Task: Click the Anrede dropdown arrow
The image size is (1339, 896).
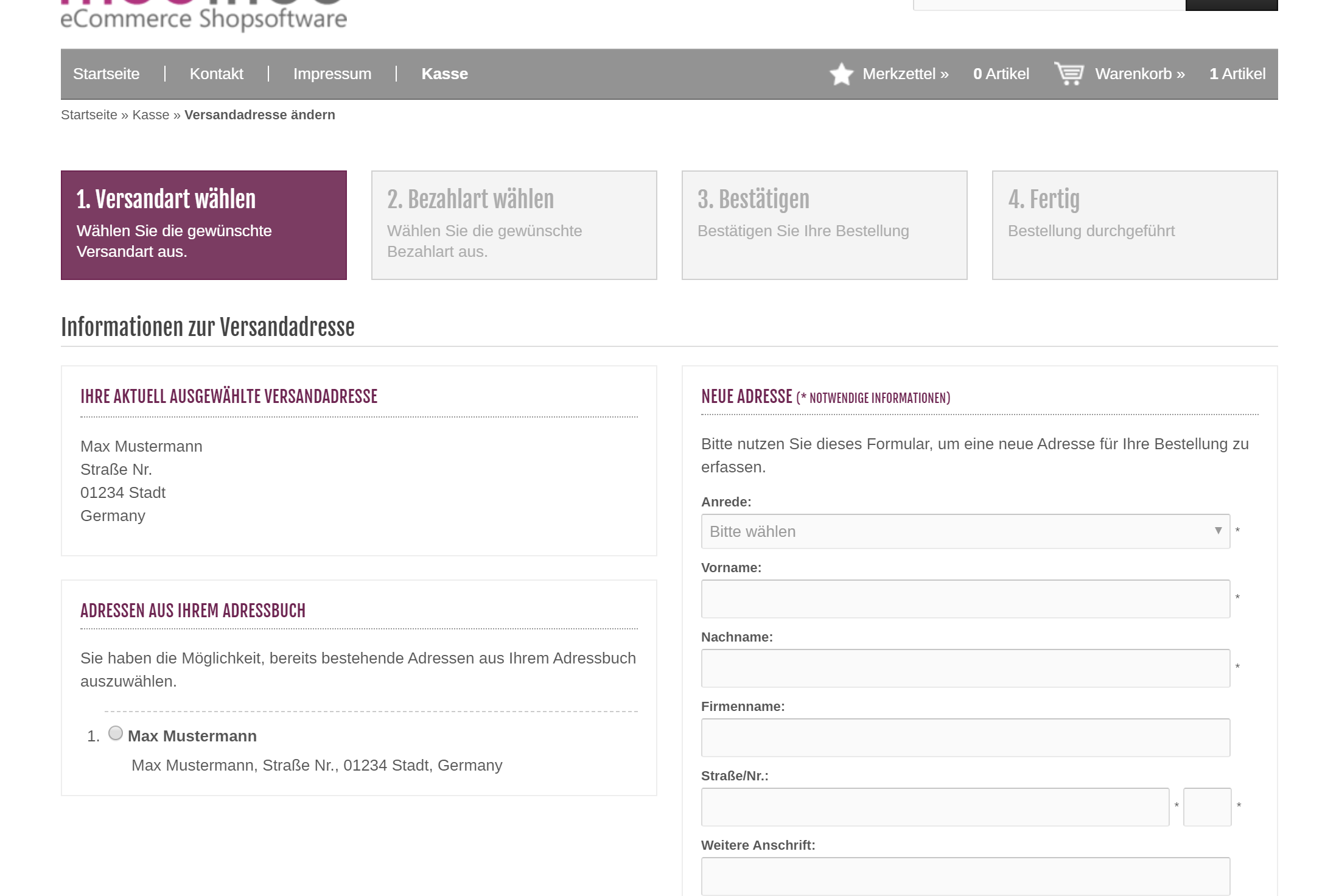Action: 1218,531
